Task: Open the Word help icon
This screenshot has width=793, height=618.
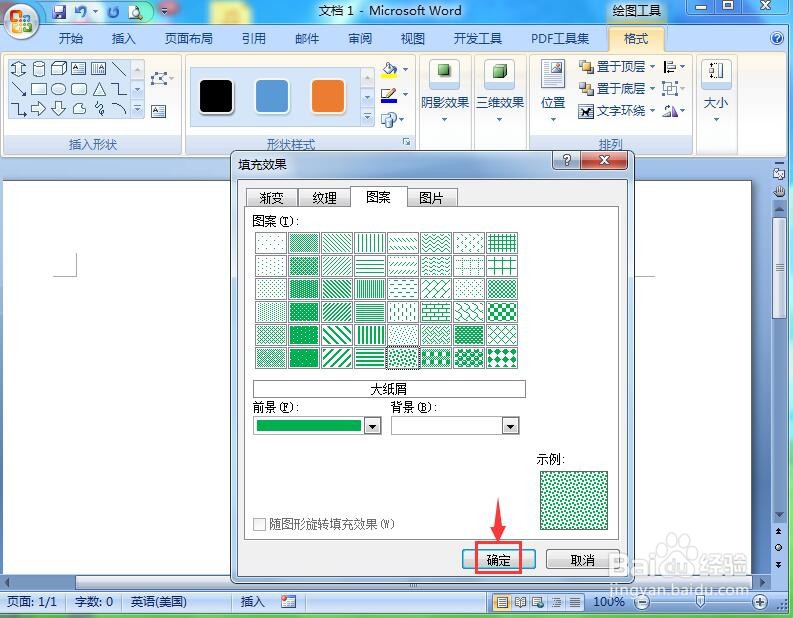Action: (777, 38)
